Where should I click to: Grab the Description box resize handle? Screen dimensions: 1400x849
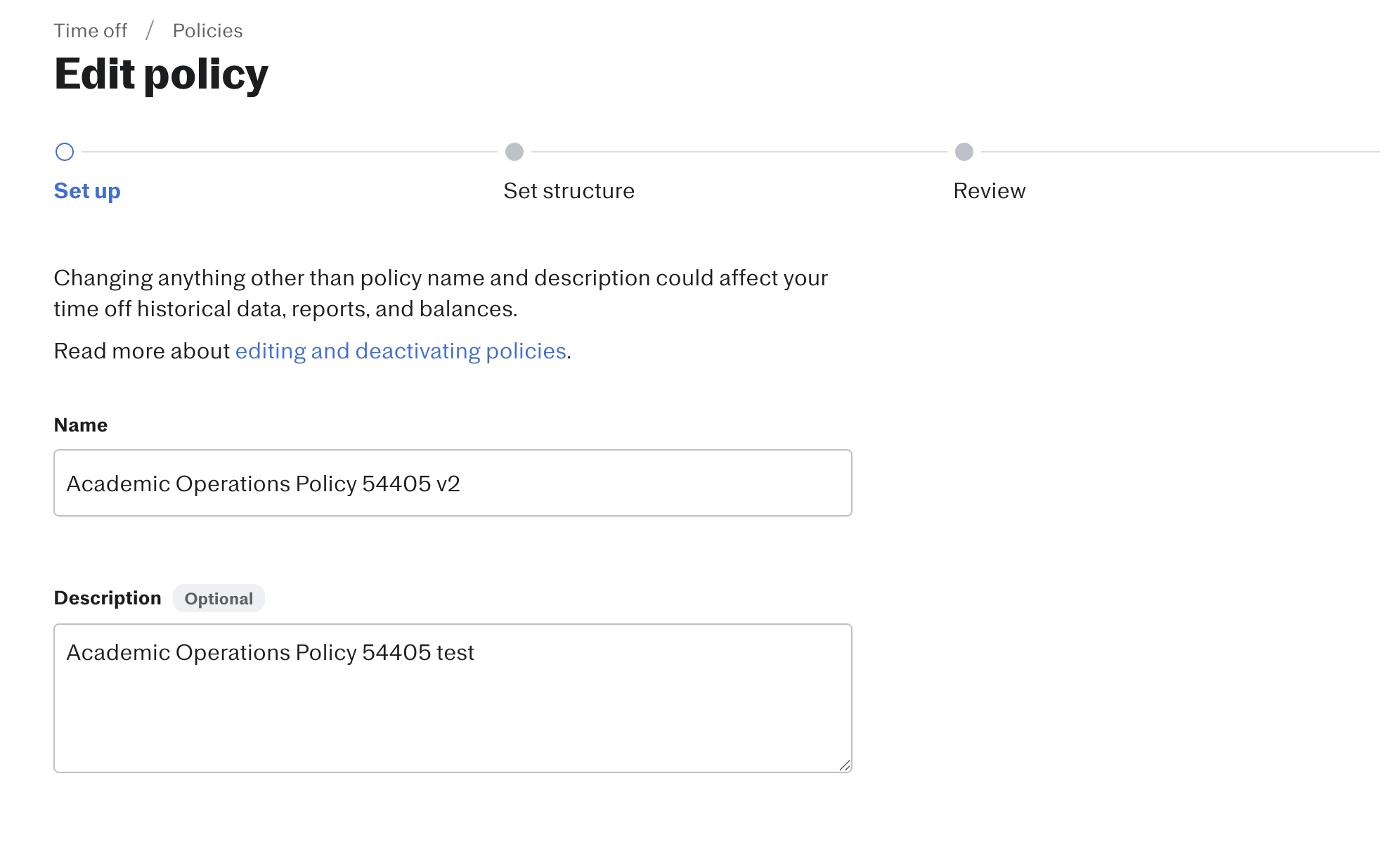click(844, 765)
